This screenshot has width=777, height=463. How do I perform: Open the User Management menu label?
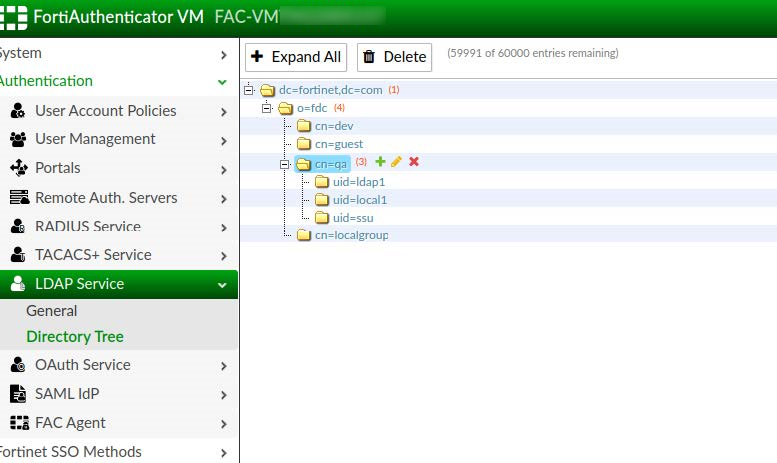tap(95, 139)
